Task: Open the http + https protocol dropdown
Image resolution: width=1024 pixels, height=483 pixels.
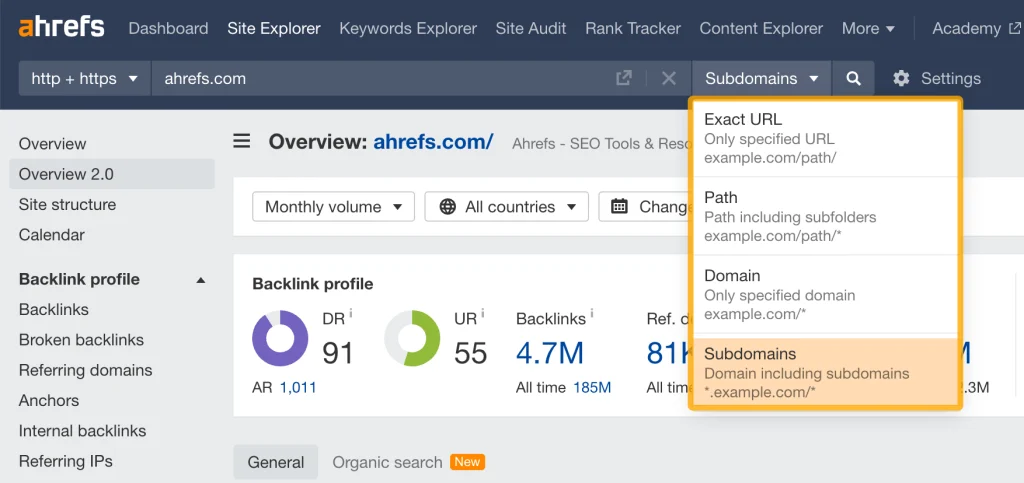Action: [x=84, y=78]
